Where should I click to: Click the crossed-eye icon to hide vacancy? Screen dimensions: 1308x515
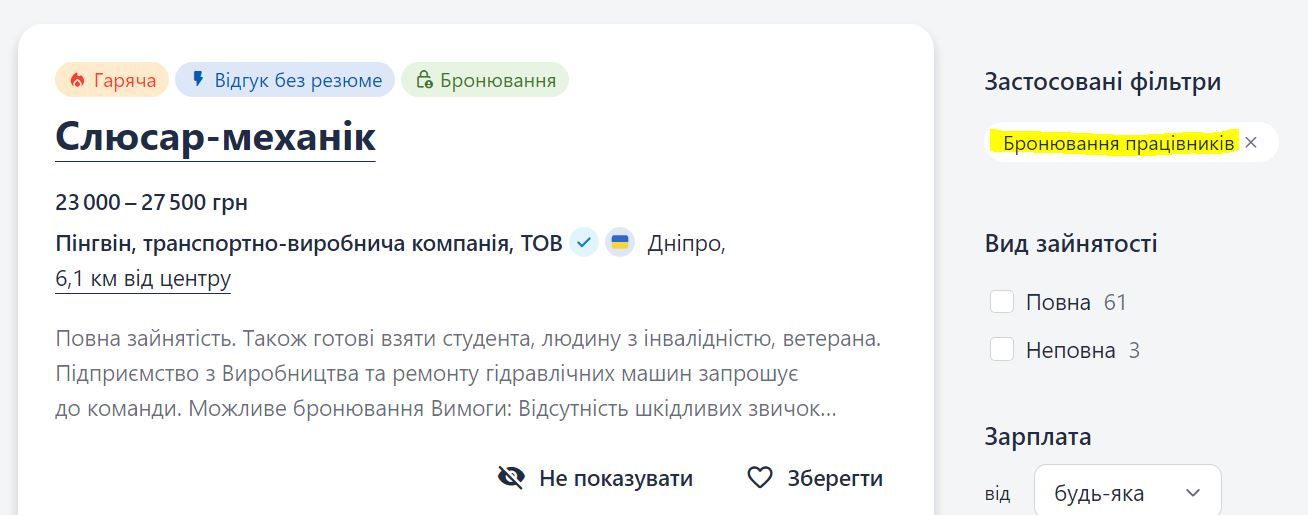point(511,478)
